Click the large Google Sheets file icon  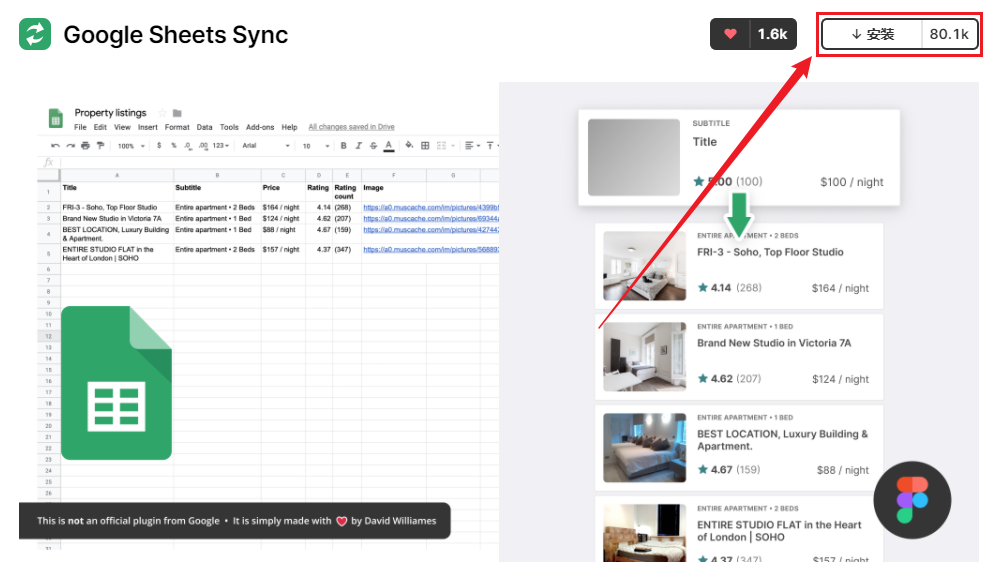(x=116, y=383)
